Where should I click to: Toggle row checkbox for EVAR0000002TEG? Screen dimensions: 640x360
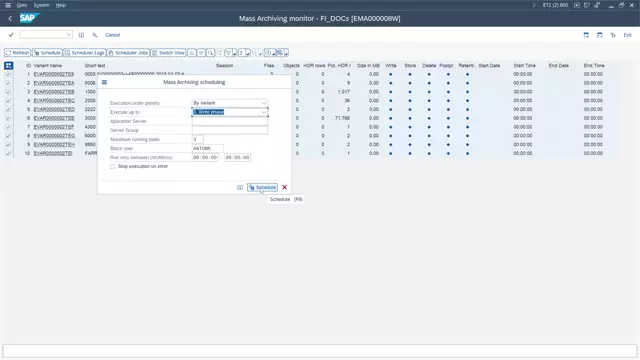(8, 136)
